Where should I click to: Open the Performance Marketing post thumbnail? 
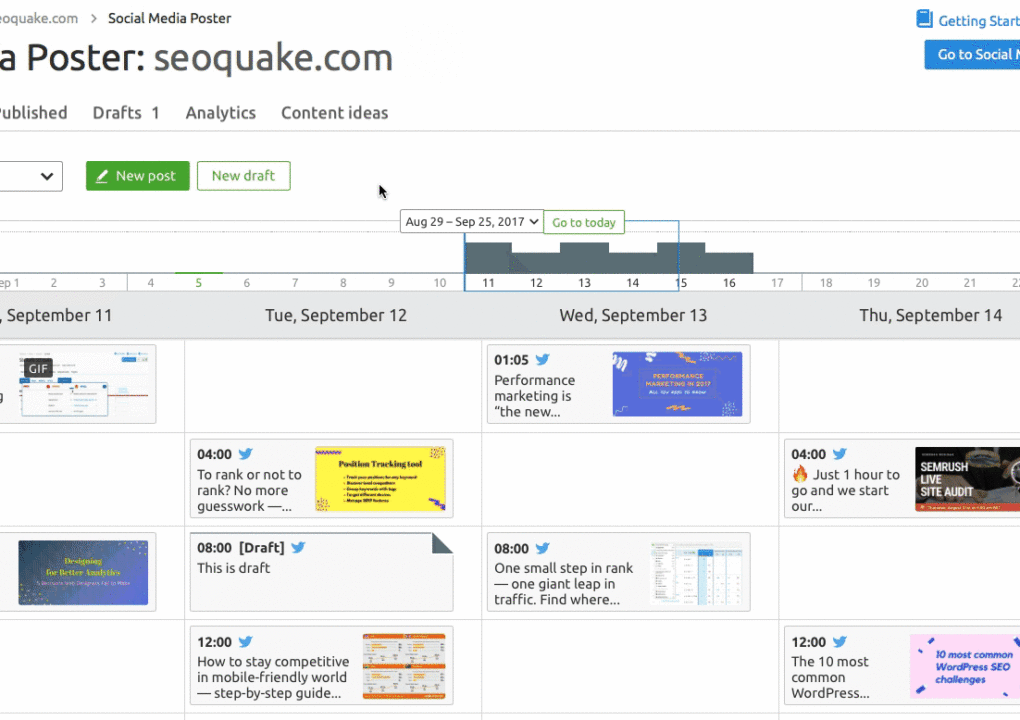coord(677,384)
